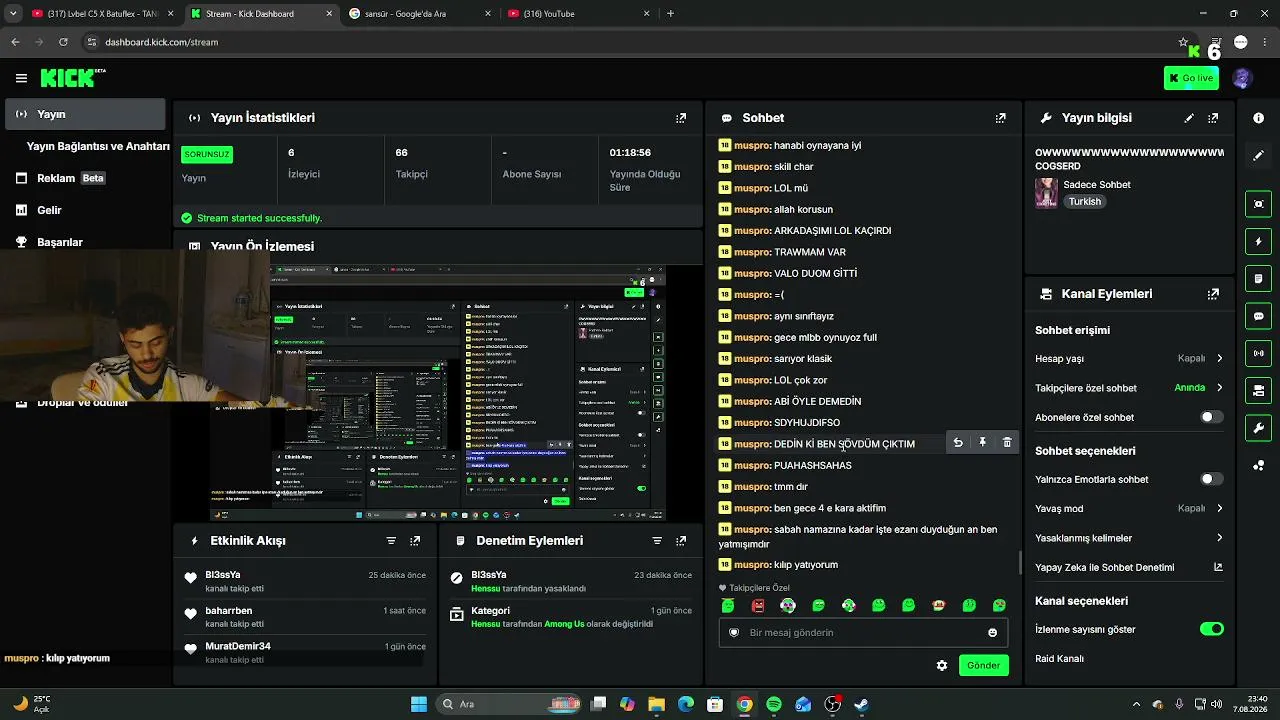Expand Yasaklanmış kelimeler chevron
Screen dimensions: 1280x720
click(x=1219, y=538)
